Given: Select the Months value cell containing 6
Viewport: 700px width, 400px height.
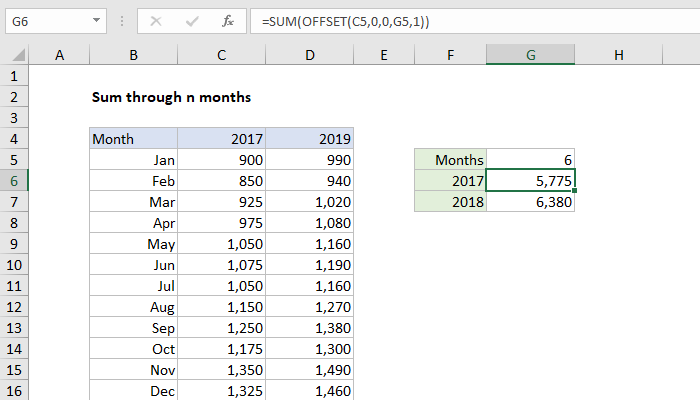Looking at the screenshot, I should 531,160.
